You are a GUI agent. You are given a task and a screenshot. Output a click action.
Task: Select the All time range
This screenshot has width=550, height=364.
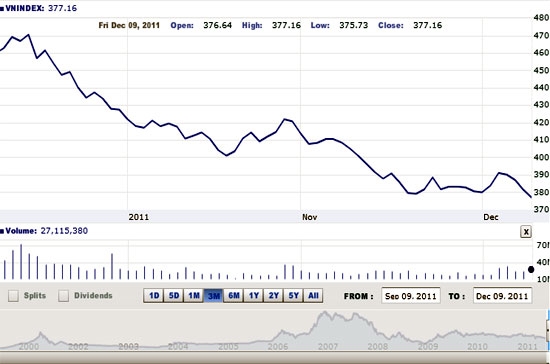[313, 296]
